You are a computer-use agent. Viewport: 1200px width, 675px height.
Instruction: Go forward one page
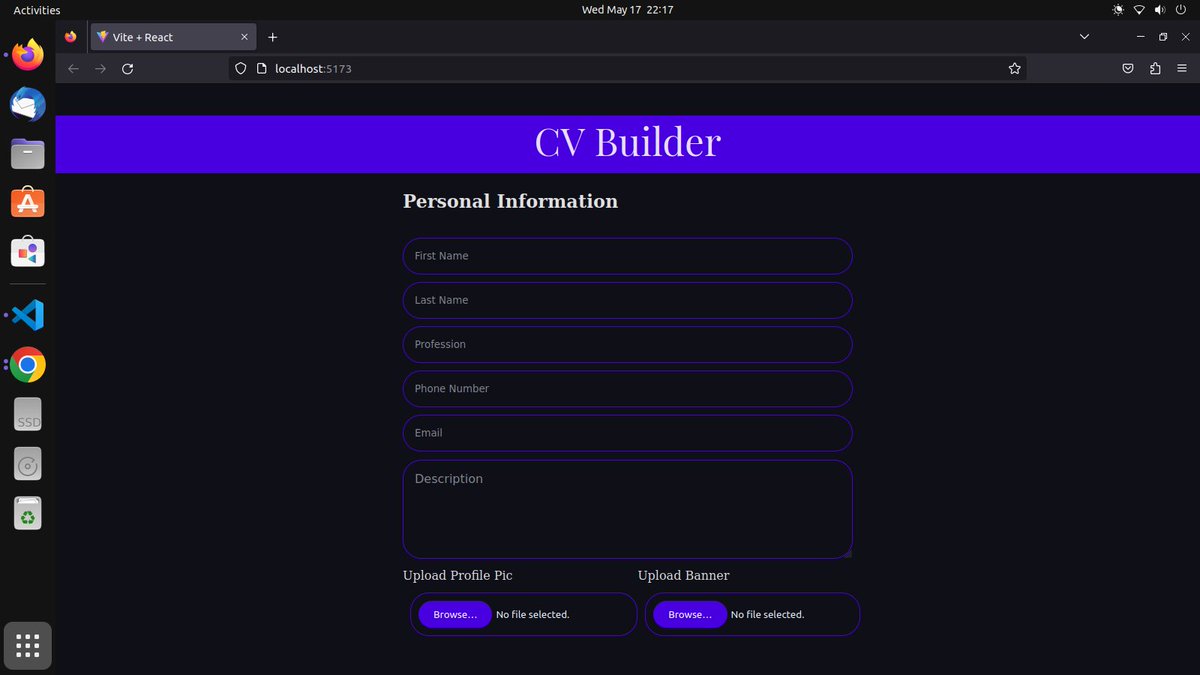(x=100, y=69)
